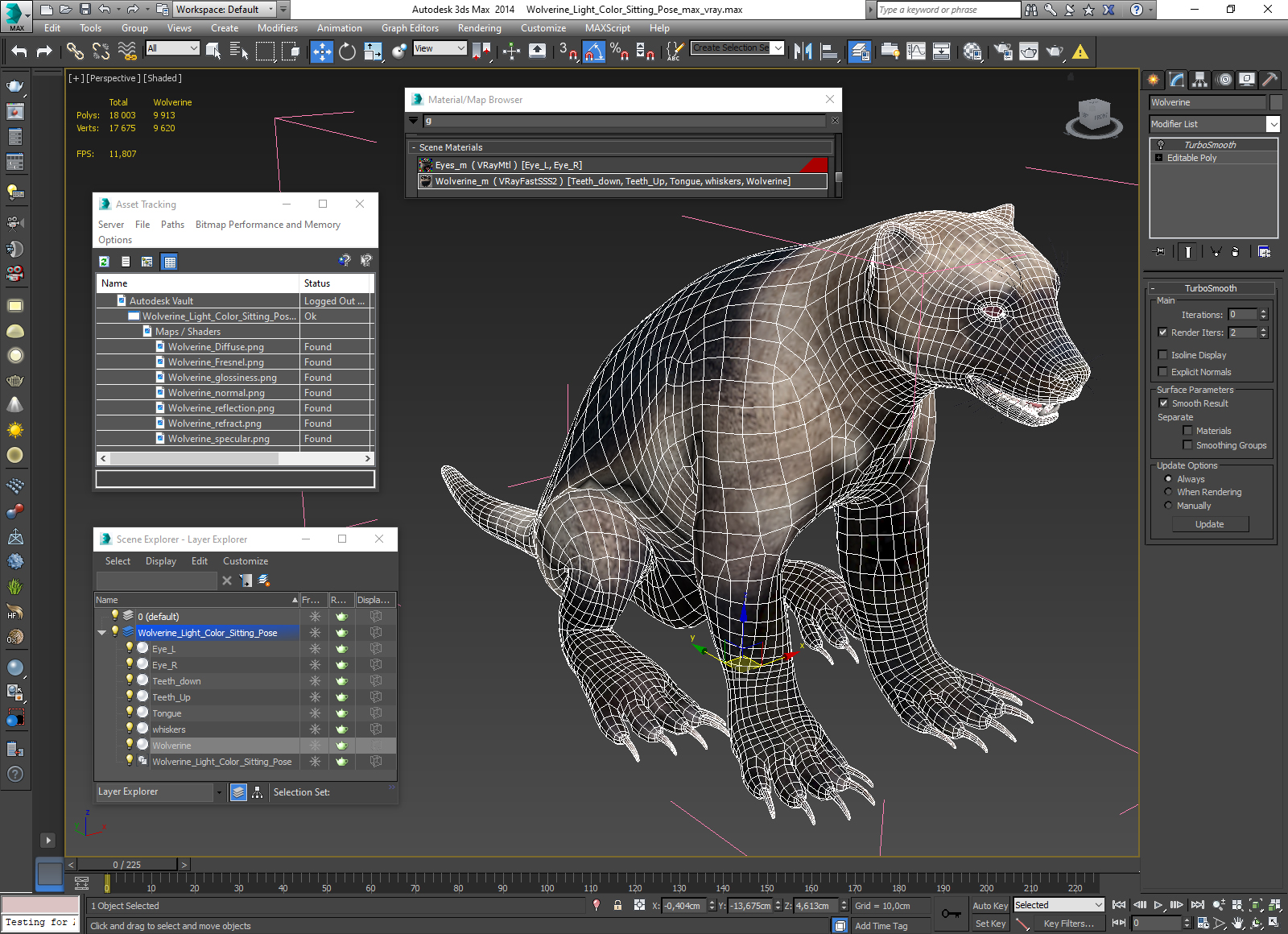This screenshot has width=1288, height=934.
Task: Open the Rendering menu
Action: [479, 27]
